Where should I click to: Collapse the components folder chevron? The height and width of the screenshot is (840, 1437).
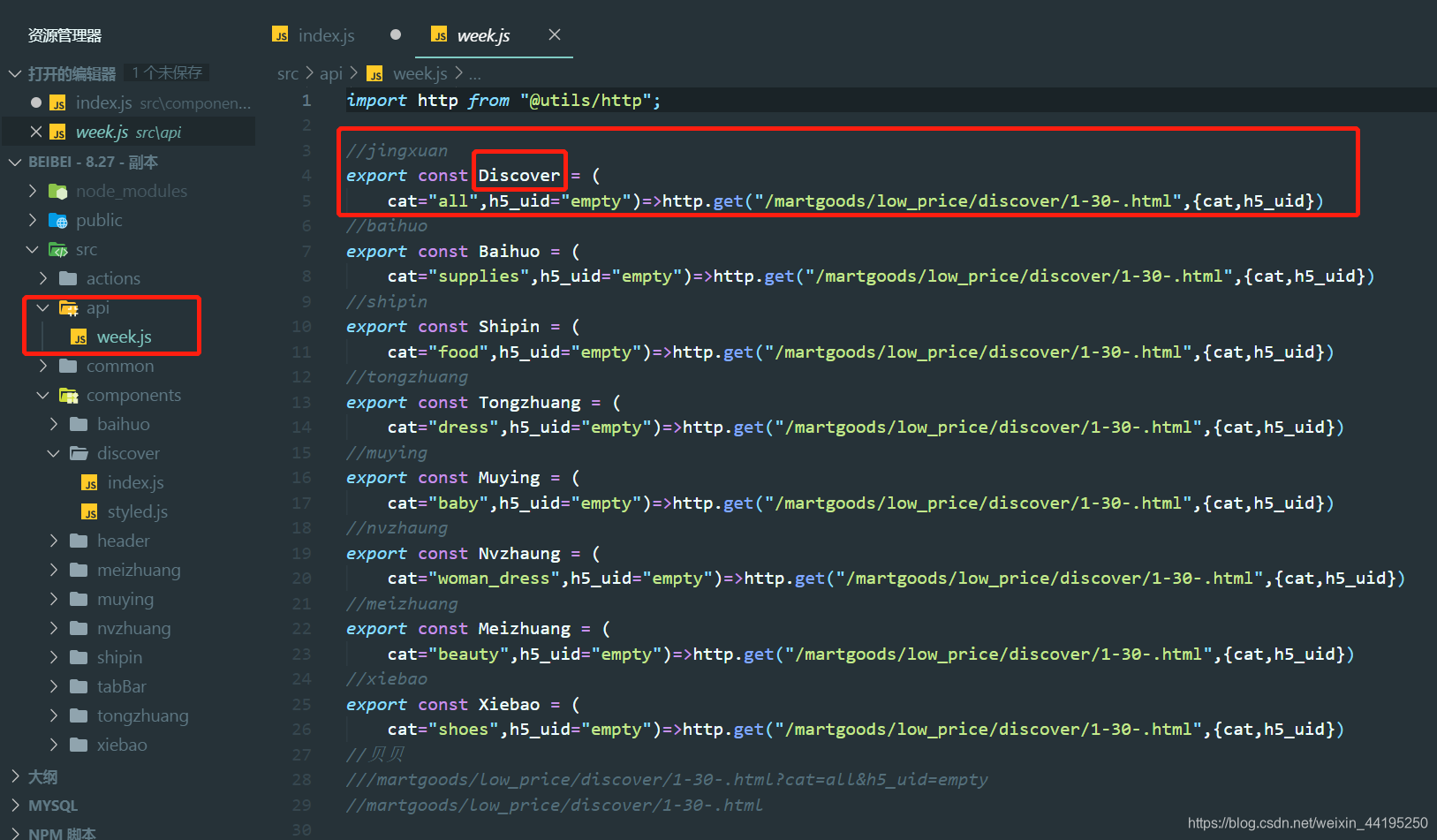point(43,395)
